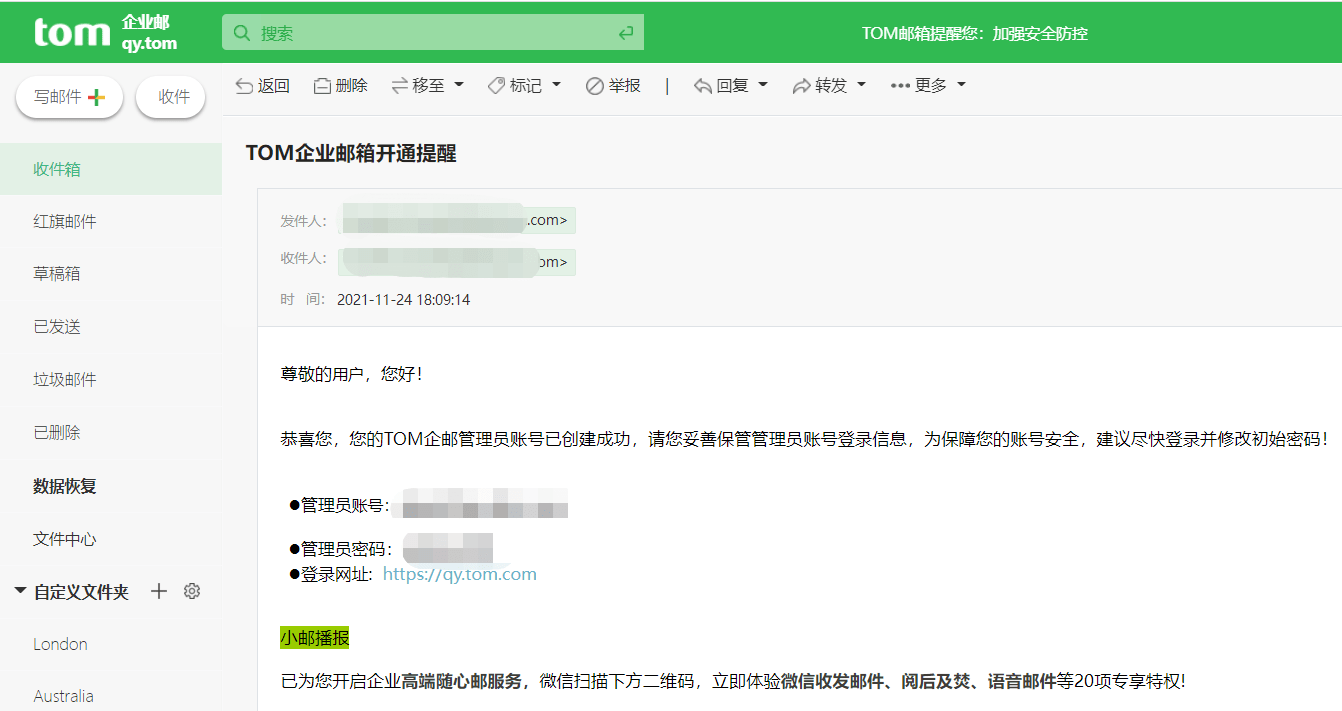Open the Move to (移至) dropdown
1342x711 pixels.
pyautogui.click(x=428, y=85)
